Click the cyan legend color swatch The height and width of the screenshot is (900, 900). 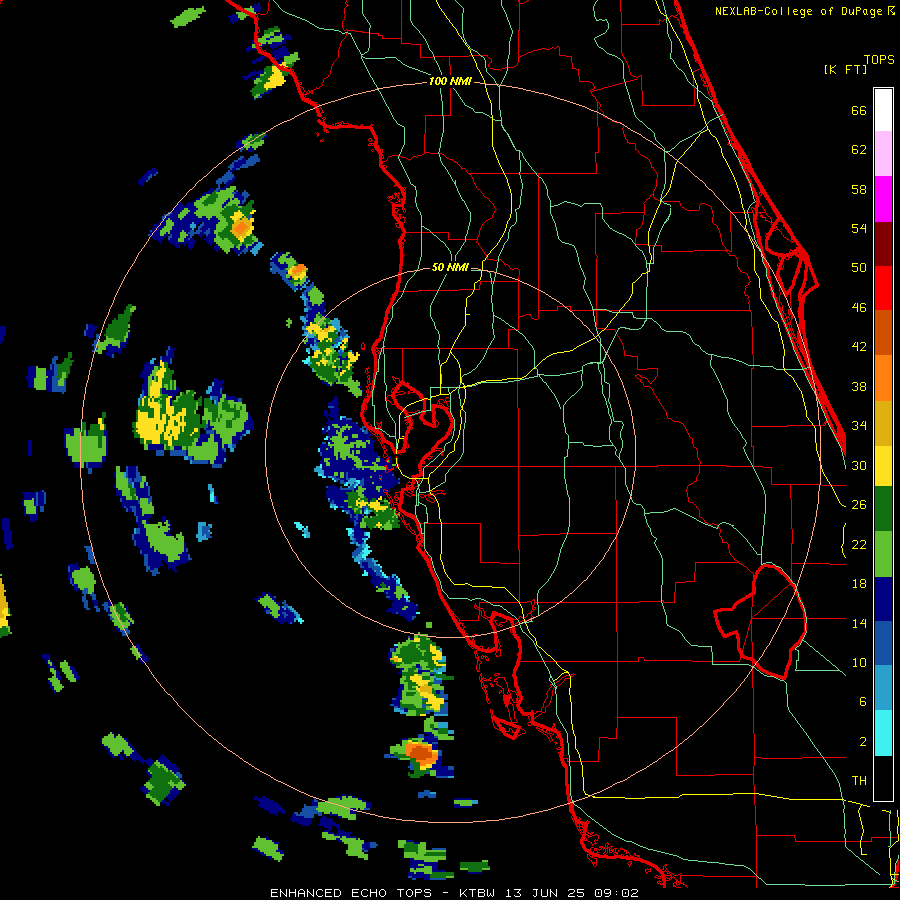883,734
